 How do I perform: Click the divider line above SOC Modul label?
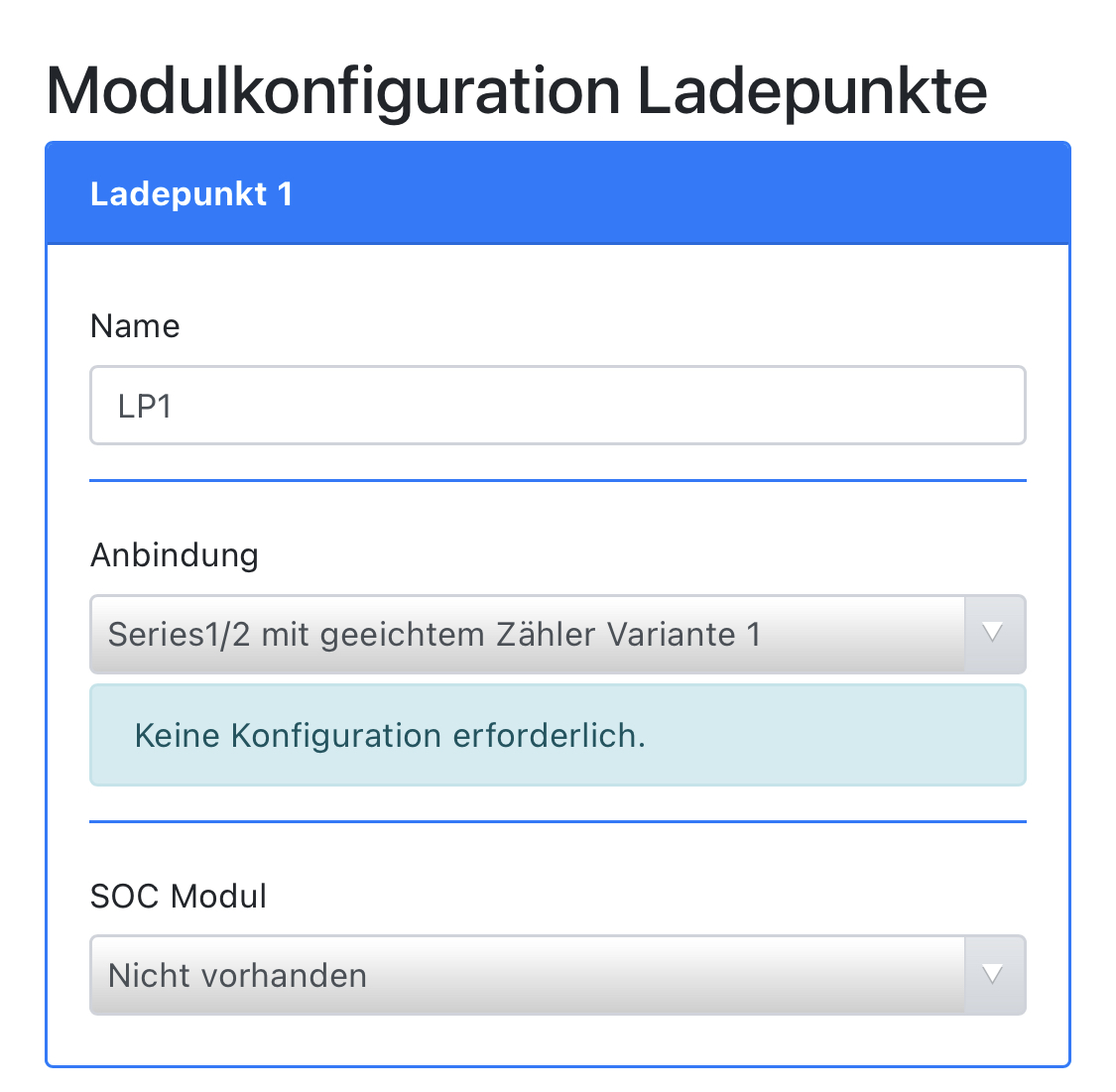coord(557,822)
